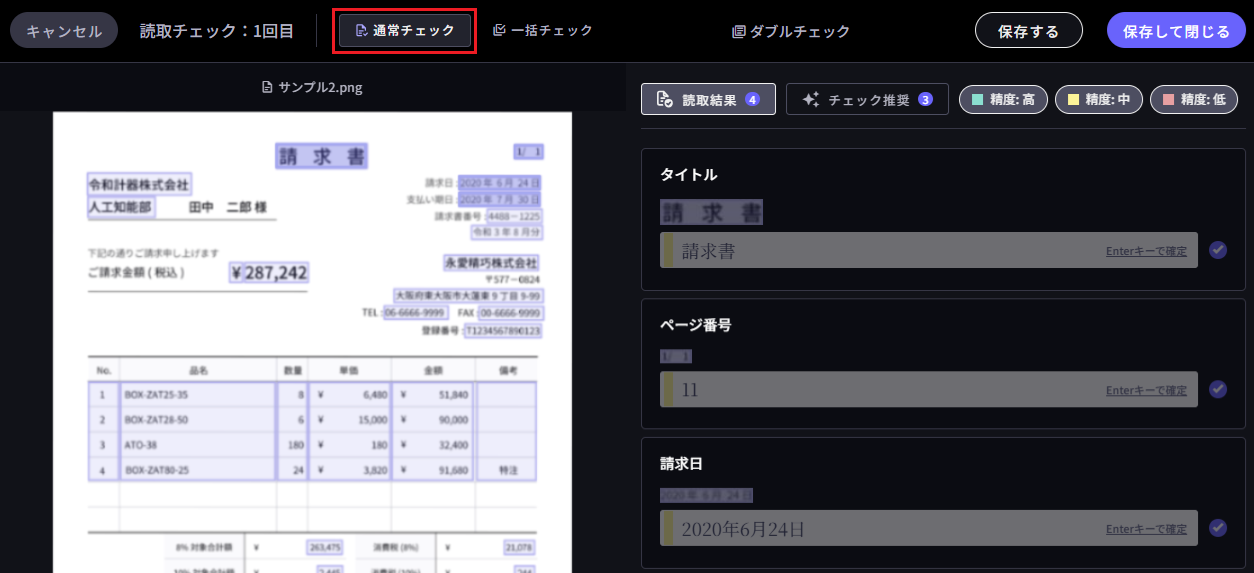Toggle the 精度: 中 filter

(1099, 99)
